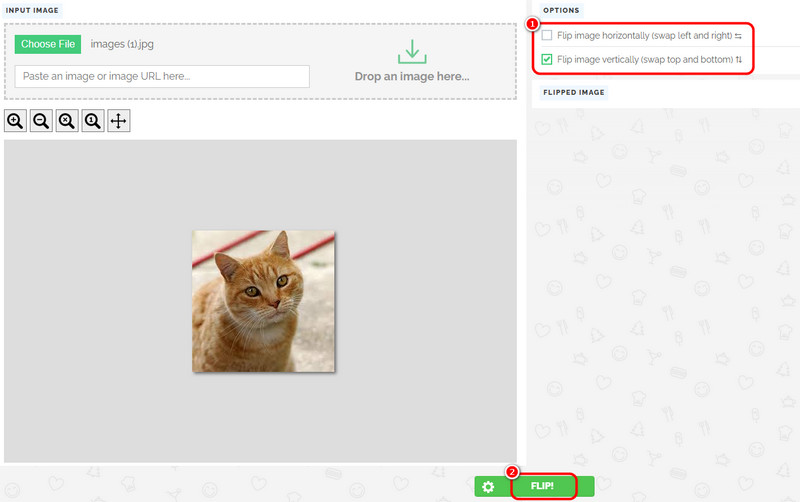Select the Input Image section header
Image resolution: width=800 pixels, height=502 pixels.
coord(34,10)
